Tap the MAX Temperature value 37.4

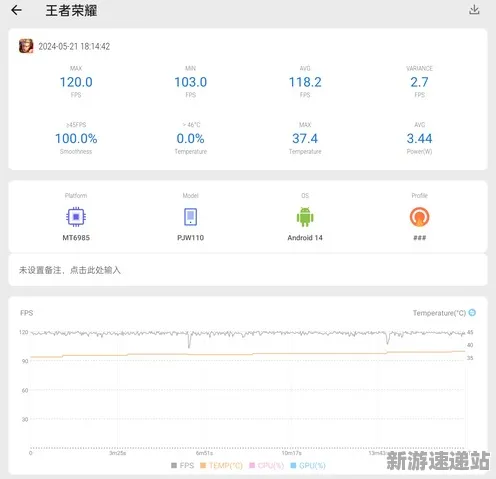[x=305, y=138]
